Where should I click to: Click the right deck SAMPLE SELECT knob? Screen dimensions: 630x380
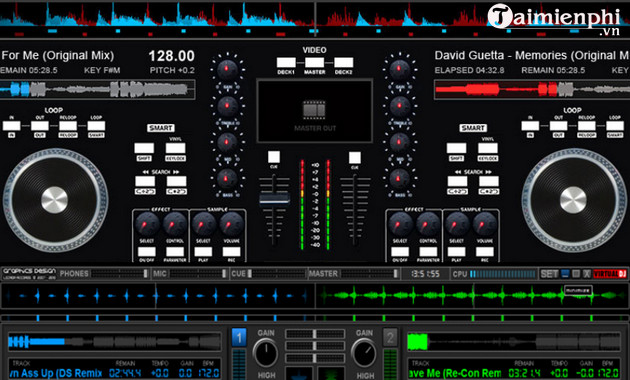457,224
